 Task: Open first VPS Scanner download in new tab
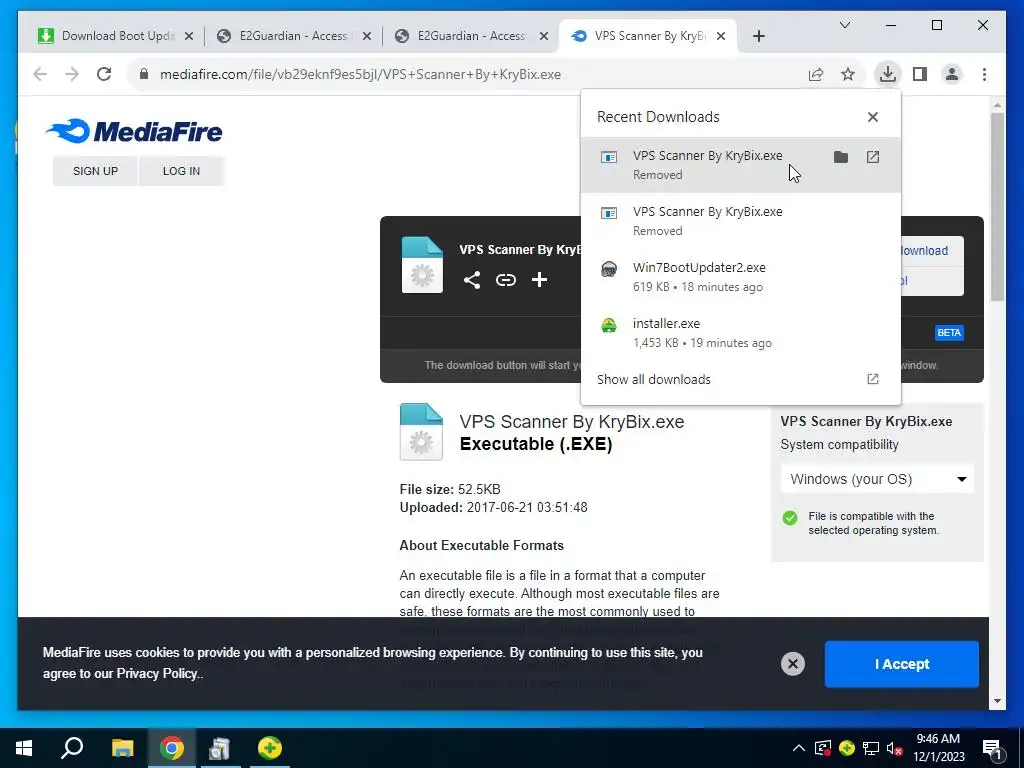[x=872, y=157]
